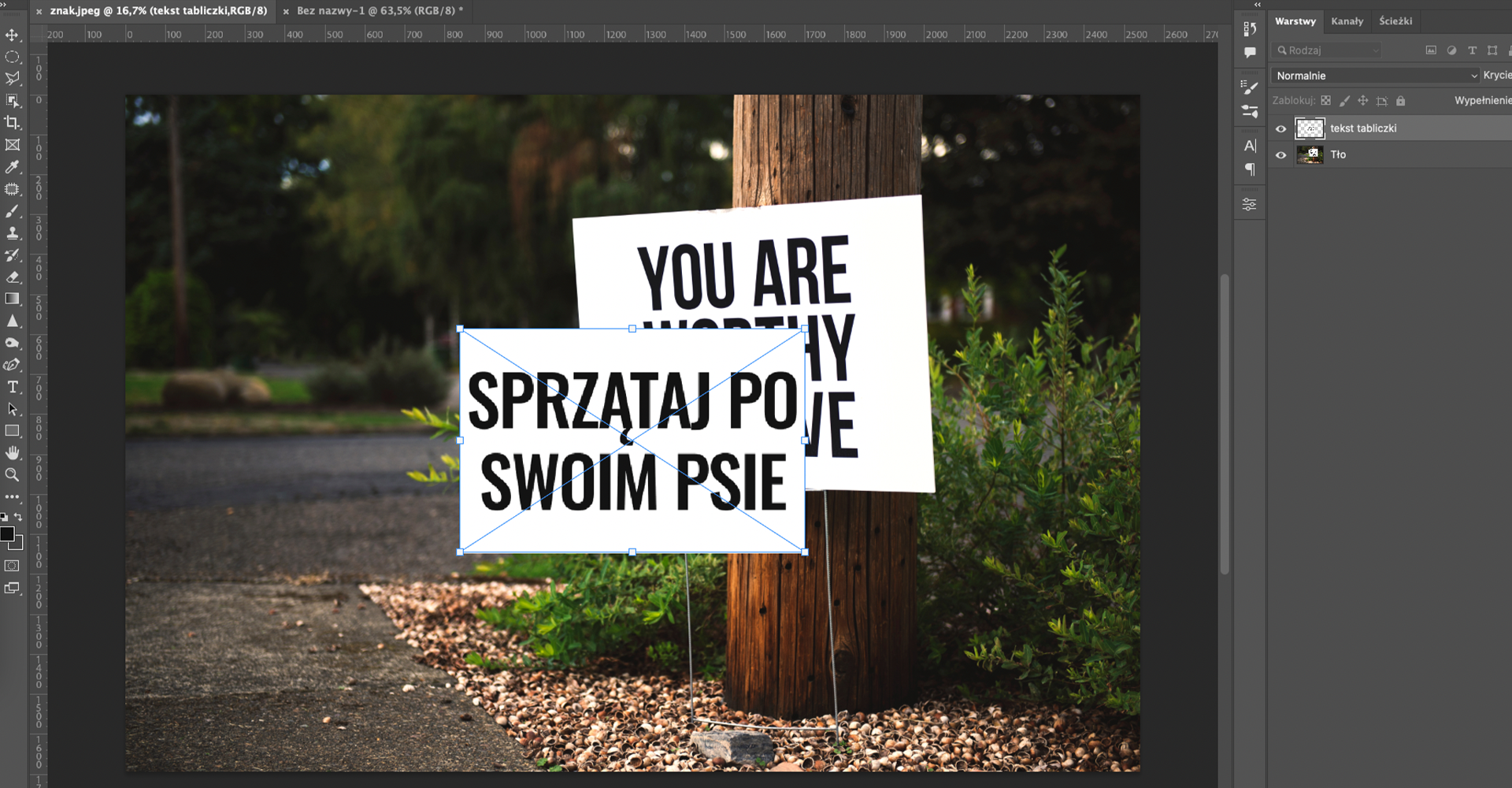Open the Brush Settings panel icon
Screen dimensions: 1512x788
1250,87
